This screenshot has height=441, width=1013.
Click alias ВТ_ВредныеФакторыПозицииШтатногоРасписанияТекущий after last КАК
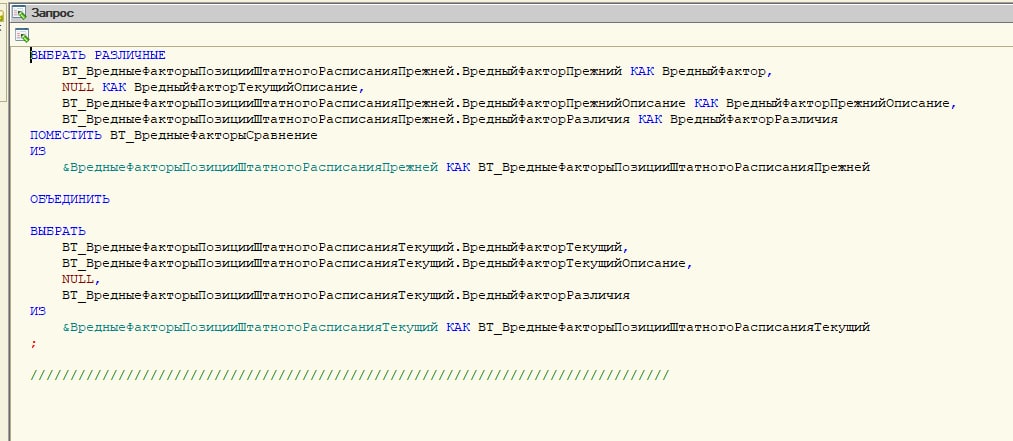[x=674, y=328]
